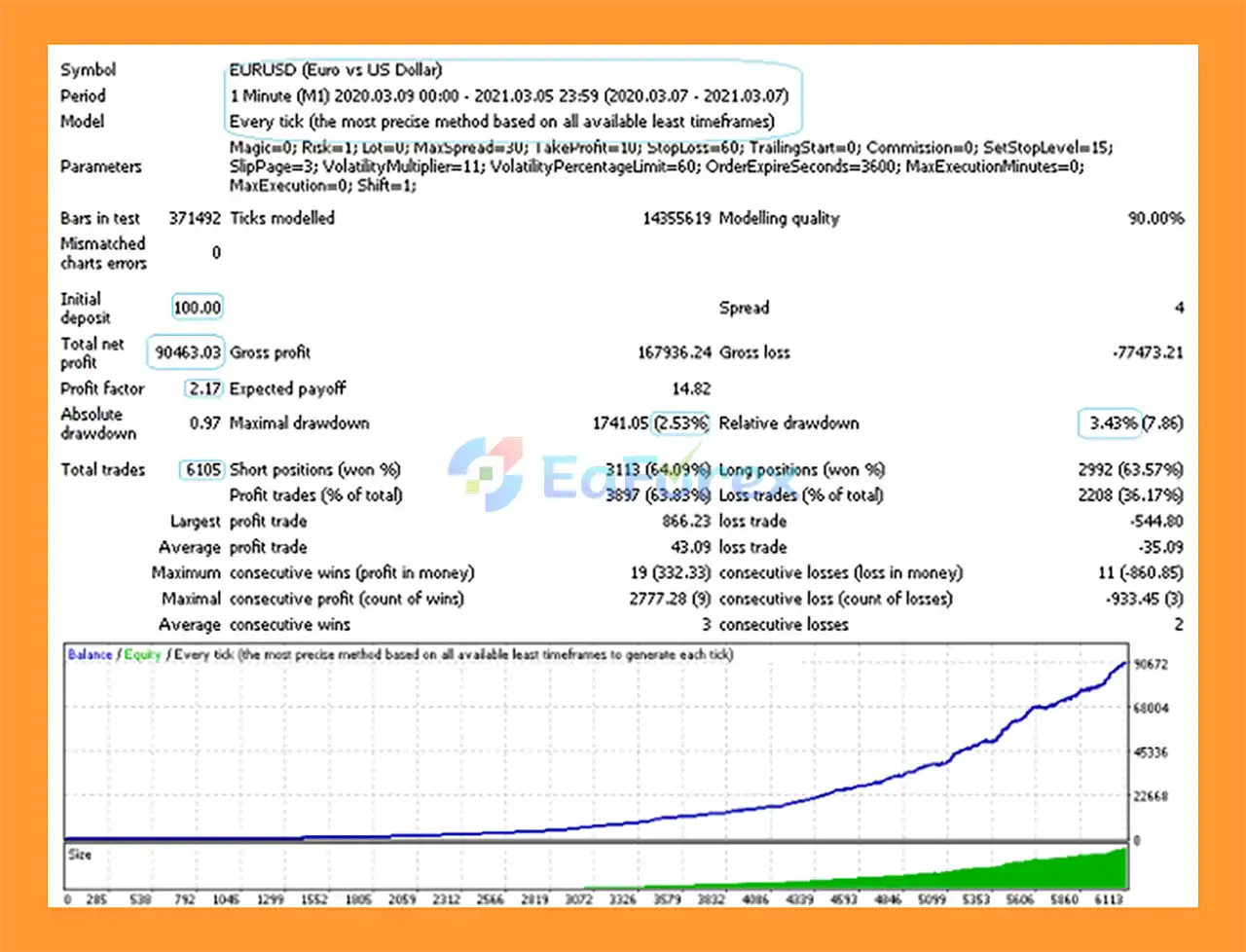
Task: Click the highlighted initial deposit value 100.00
Action: click(x=197, y=308)
